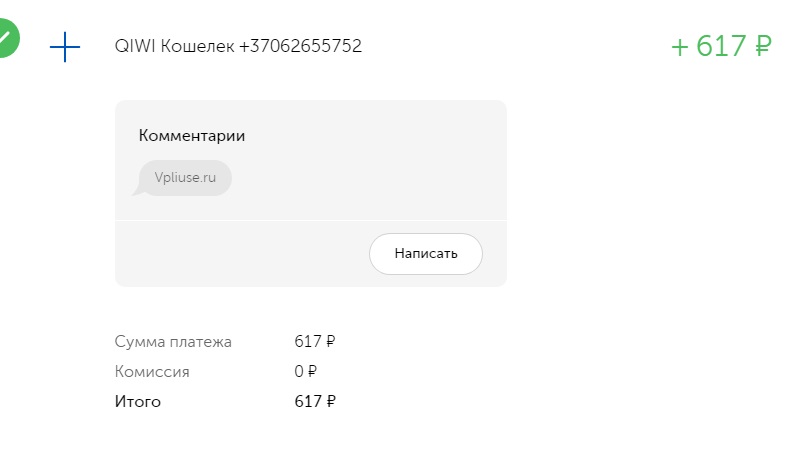The height and width of the screenshot is (458, 797).
Task: Click the Написать button
Action: click(x=425, y=254)
